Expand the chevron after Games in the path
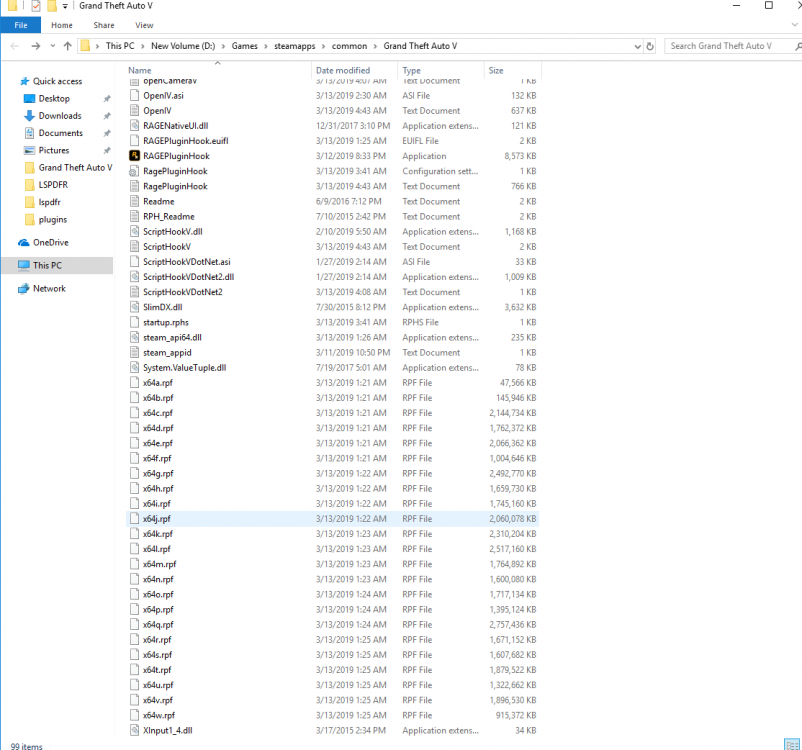 [x=265, y=46]
